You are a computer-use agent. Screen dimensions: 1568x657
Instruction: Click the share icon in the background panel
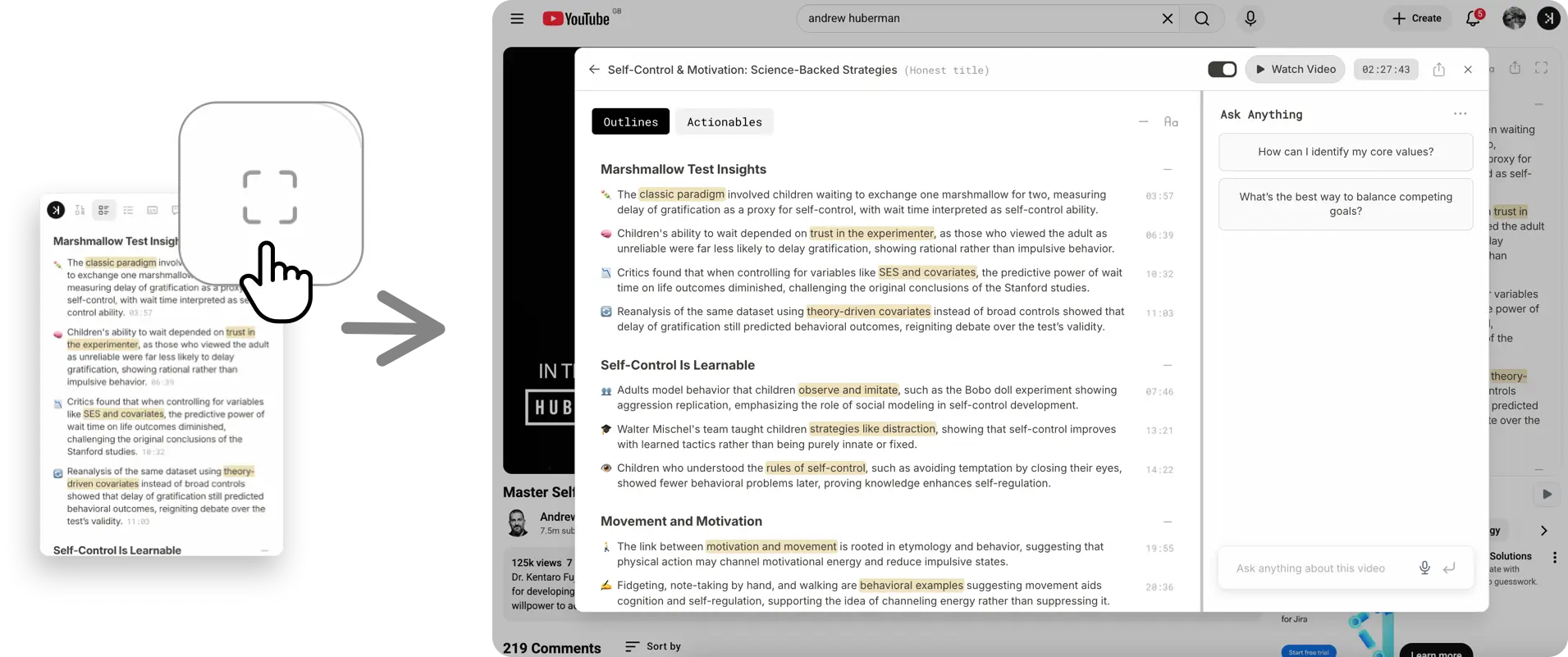[x=1515, y=68]
